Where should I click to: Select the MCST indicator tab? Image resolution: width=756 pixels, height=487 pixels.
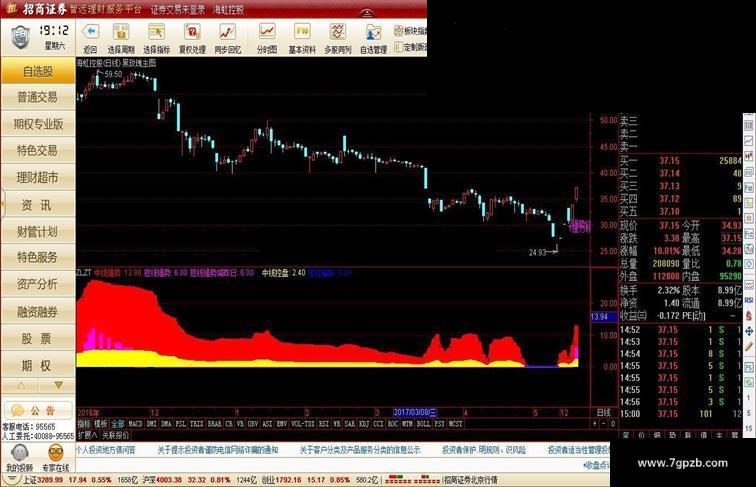tap(455, 424)
